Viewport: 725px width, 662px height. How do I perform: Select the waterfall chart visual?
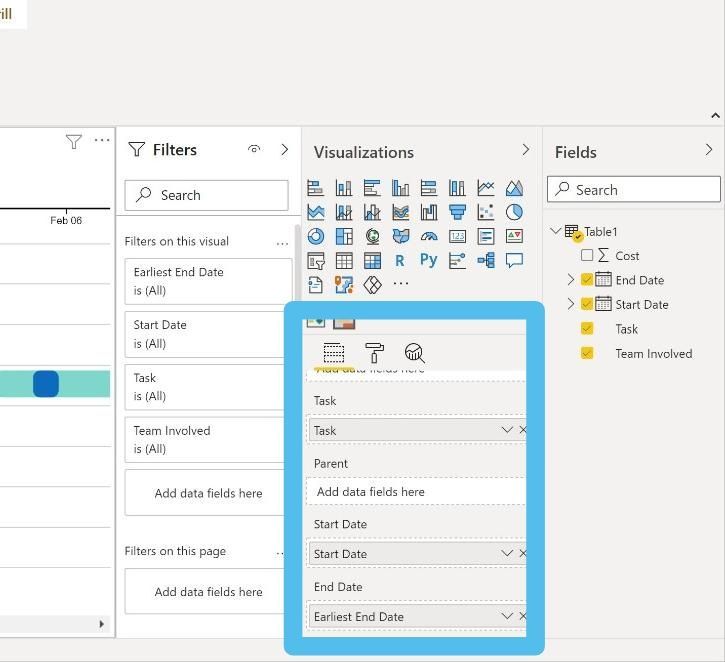tap(429, 212)
